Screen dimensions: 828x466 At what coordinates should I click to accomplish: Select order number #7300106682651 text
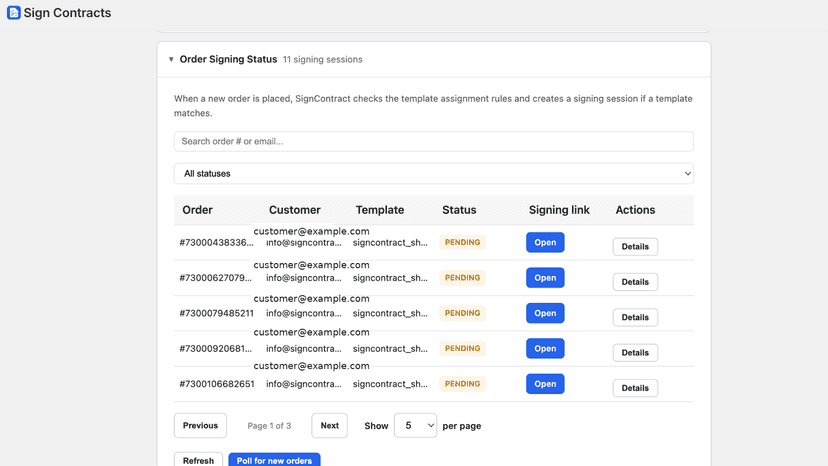point(217,384)
